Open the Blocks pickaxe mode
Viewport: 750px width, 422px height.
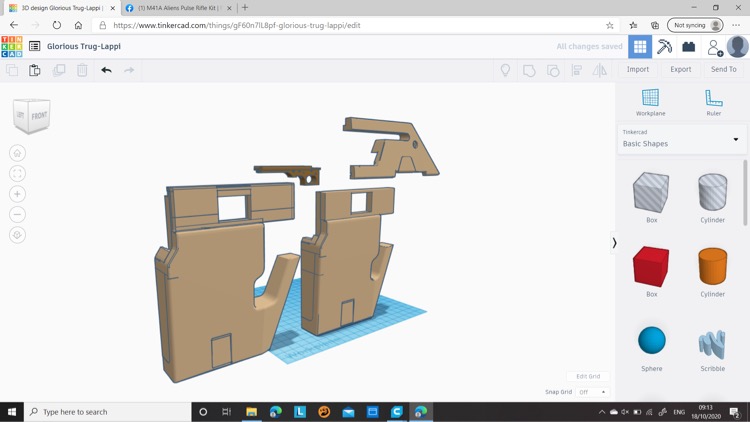pos(664,46)
